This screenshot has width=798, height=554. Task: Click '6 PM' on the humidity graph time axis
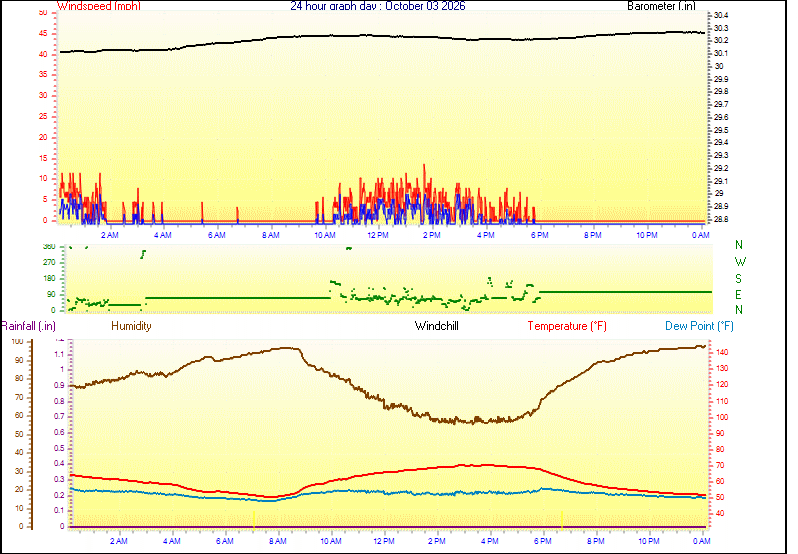point(543,541)
